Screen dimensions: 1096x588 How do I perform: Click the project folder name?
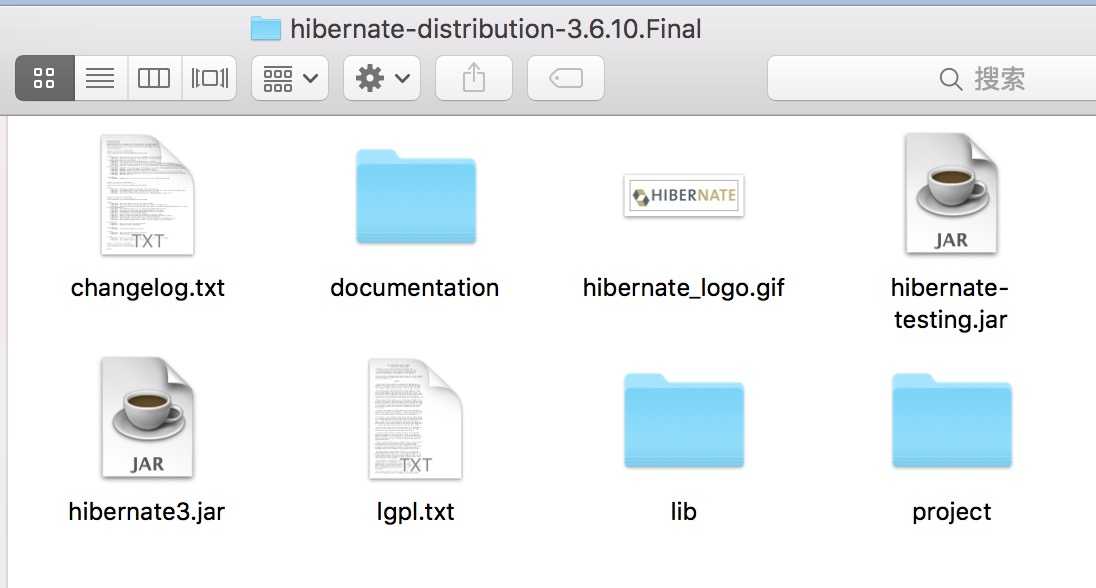coord(951,512)
